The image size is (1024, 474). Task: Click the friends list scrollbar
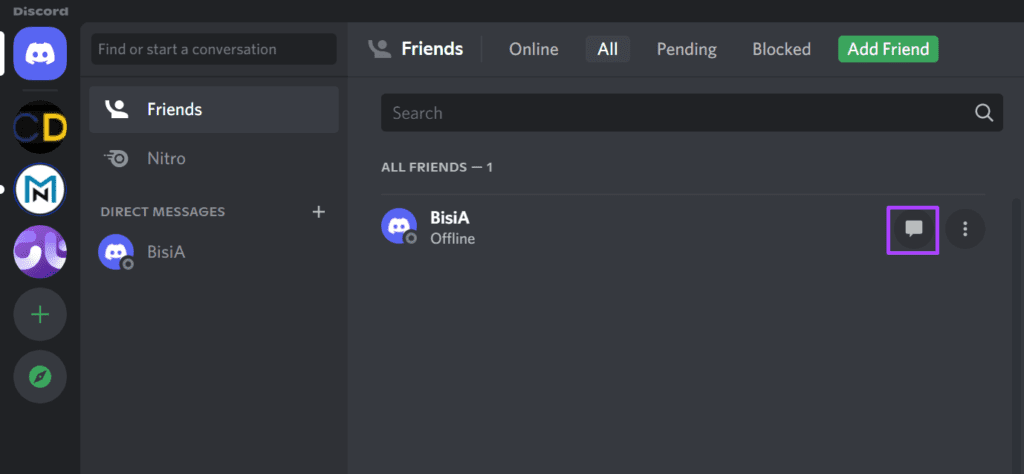[x=1016, y=336]
